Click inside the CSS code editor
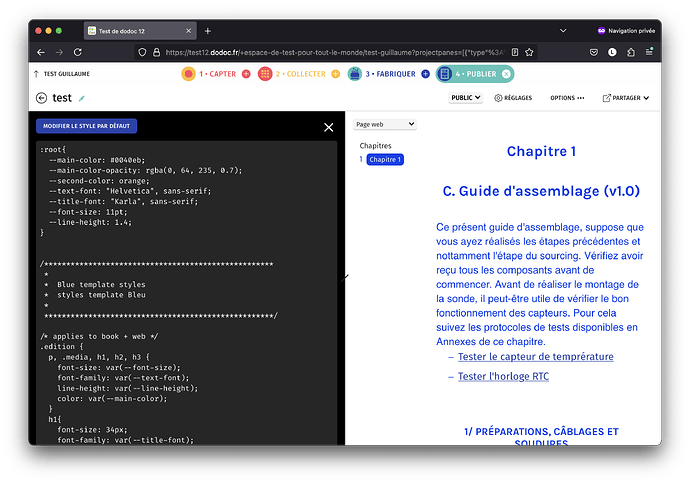690x482 pixels. point(187,293)
